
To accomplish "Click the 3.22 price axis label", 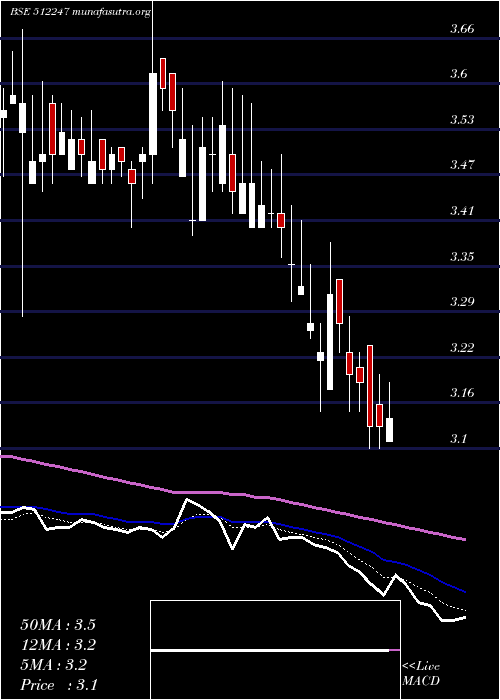I will click(x=462, y=347).
